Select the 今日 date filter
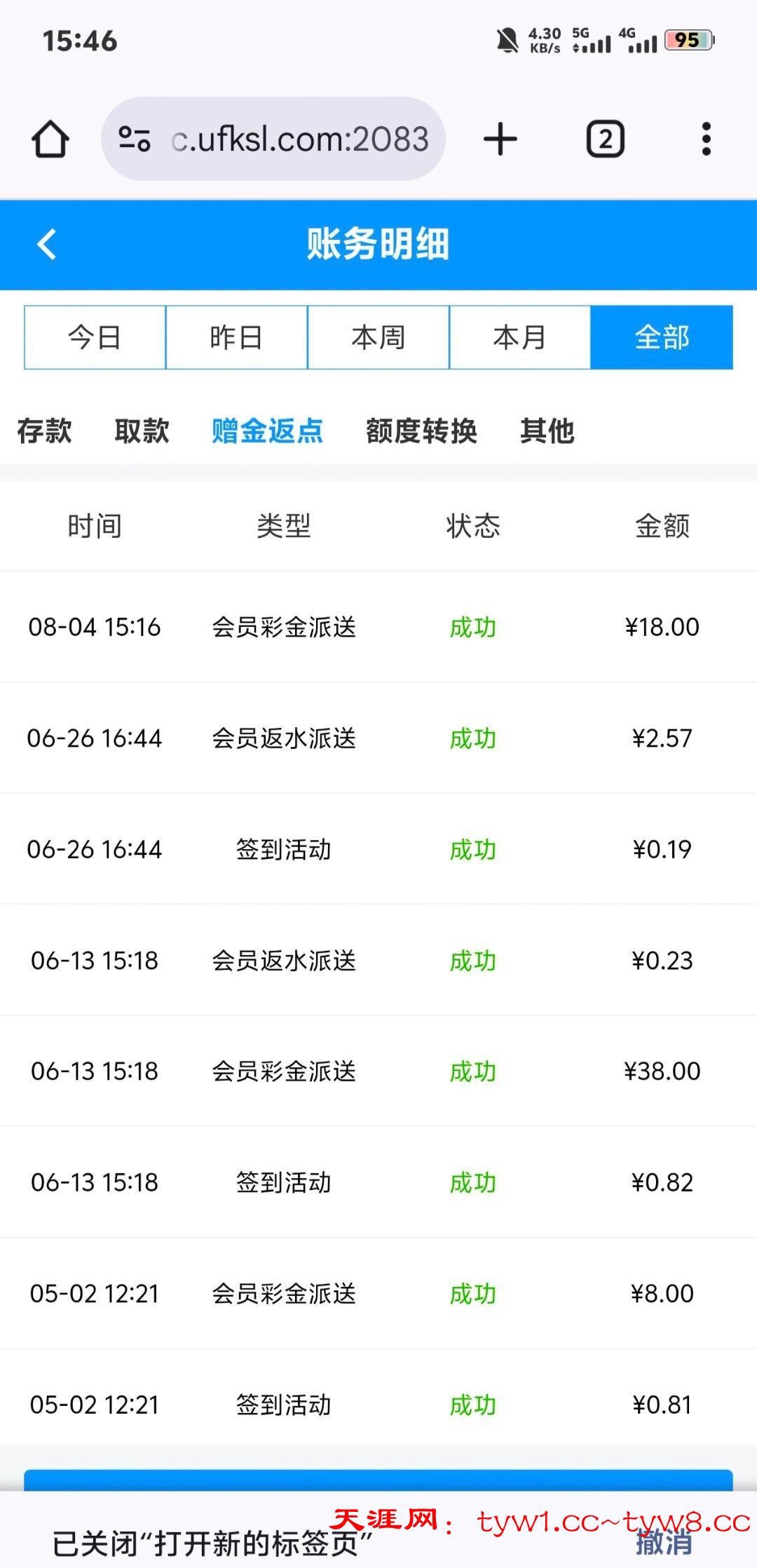 tap(95, 337)
